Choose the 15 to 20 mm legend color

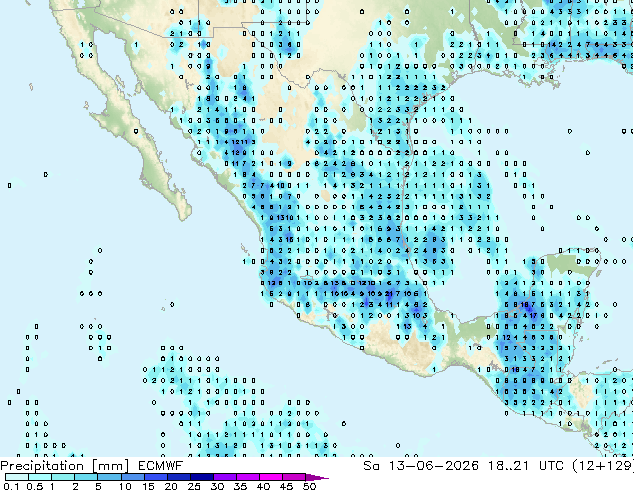pos(155,477)
